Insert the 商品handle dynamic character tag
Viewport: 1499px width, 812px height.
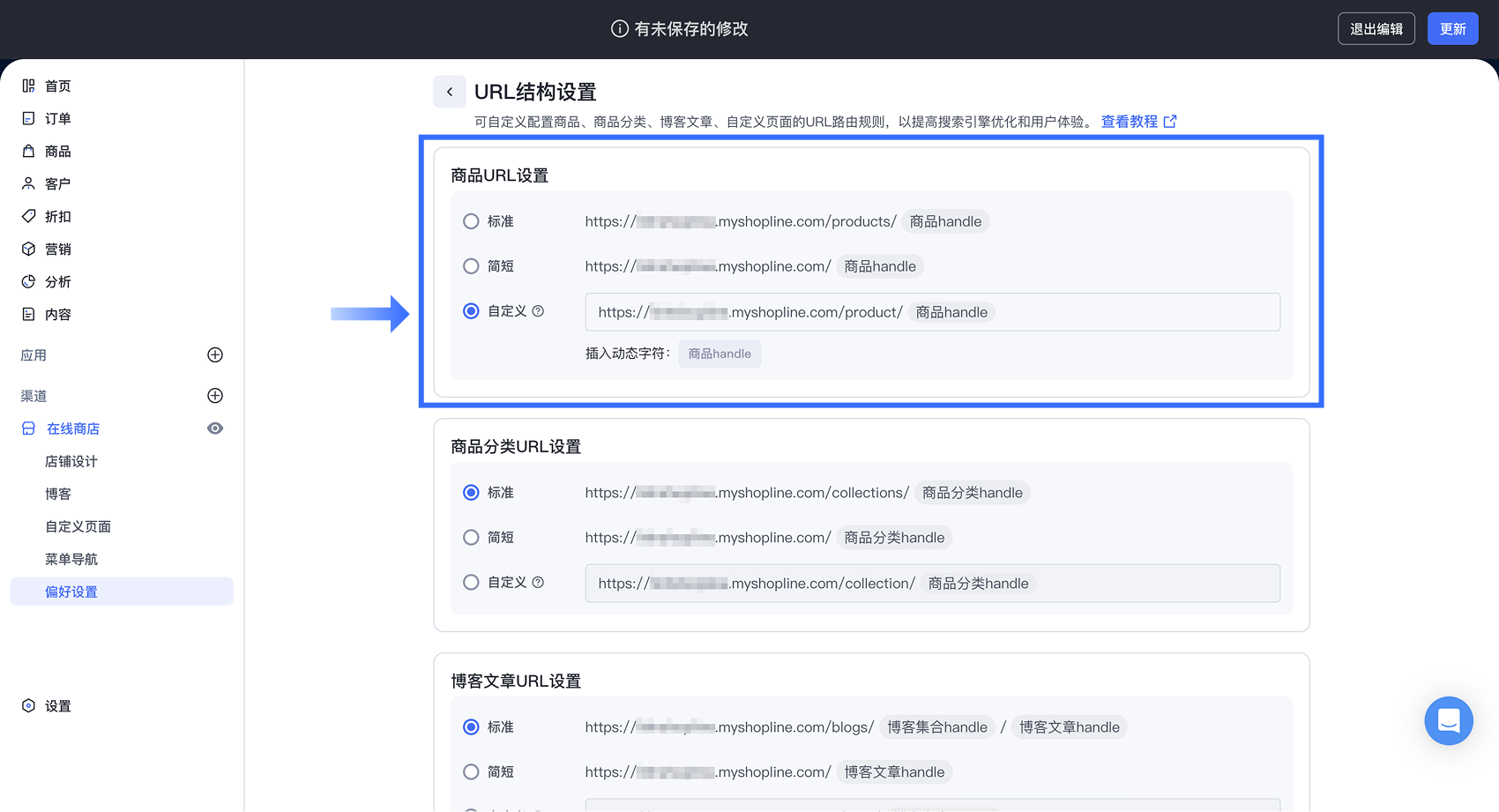click(720, 354)
